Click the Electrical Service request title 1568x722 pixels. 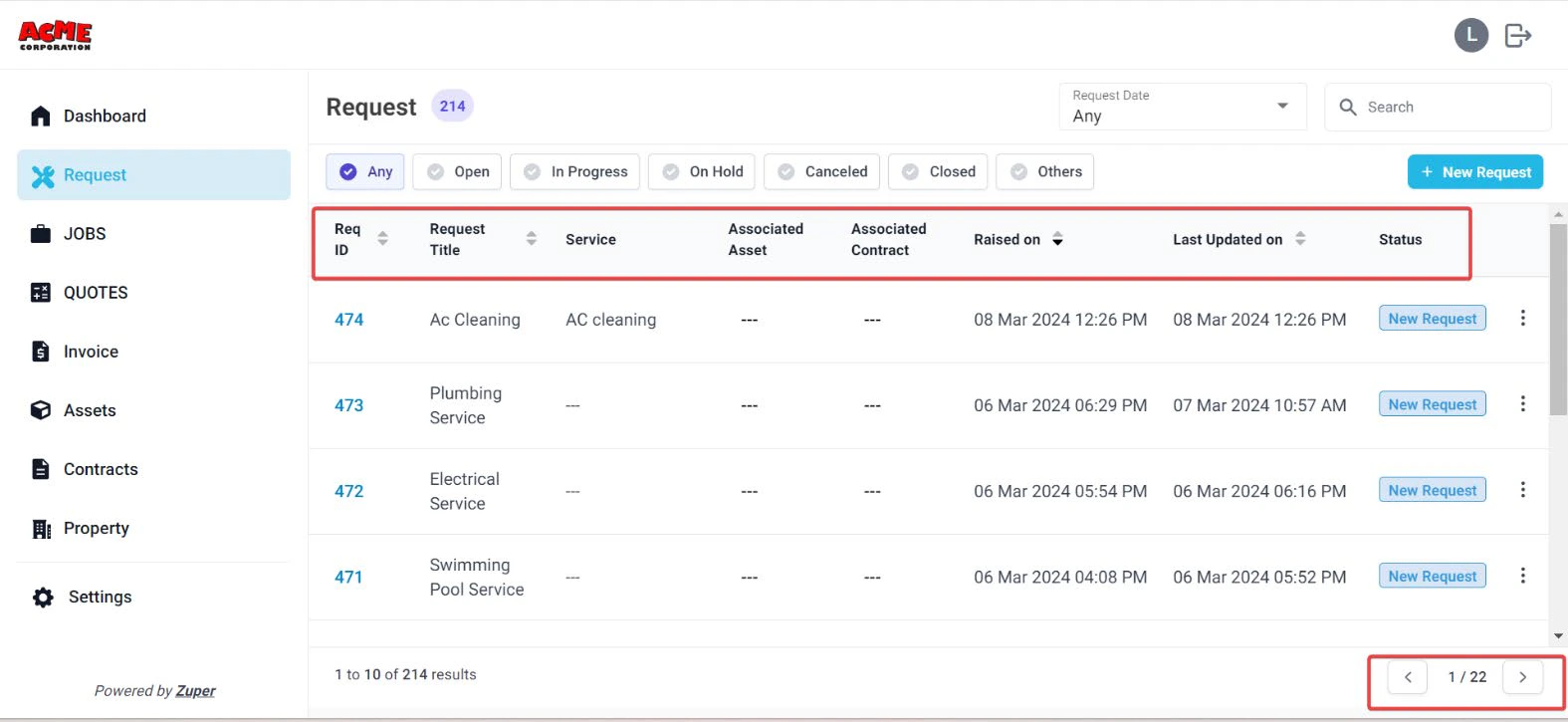[465, 491]
